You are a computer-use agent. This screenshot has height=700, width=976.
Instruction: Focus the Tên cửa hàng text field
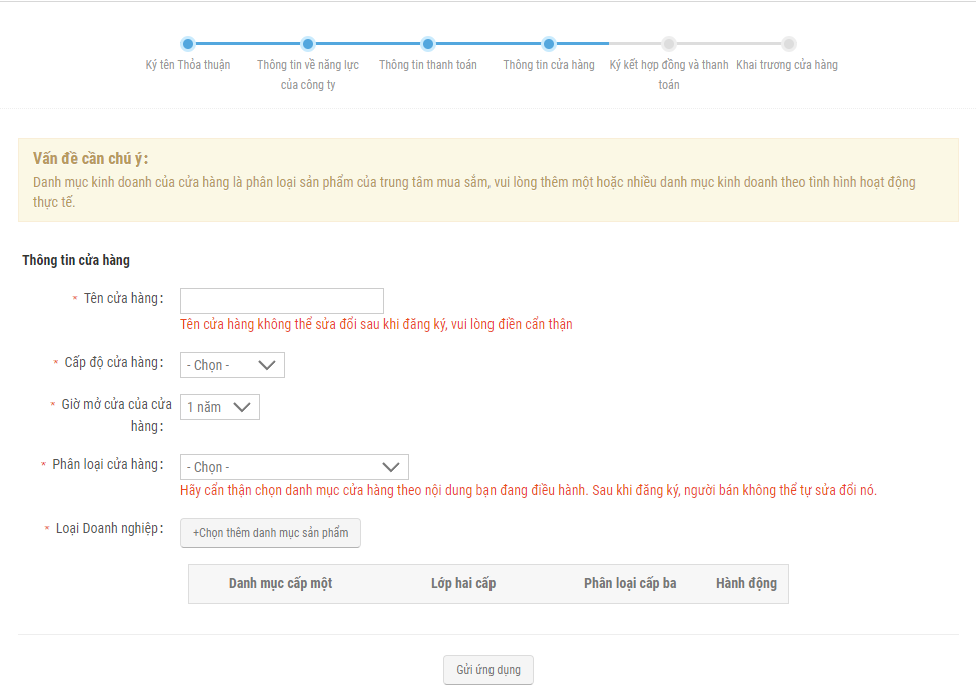click(x=282, y=301)
